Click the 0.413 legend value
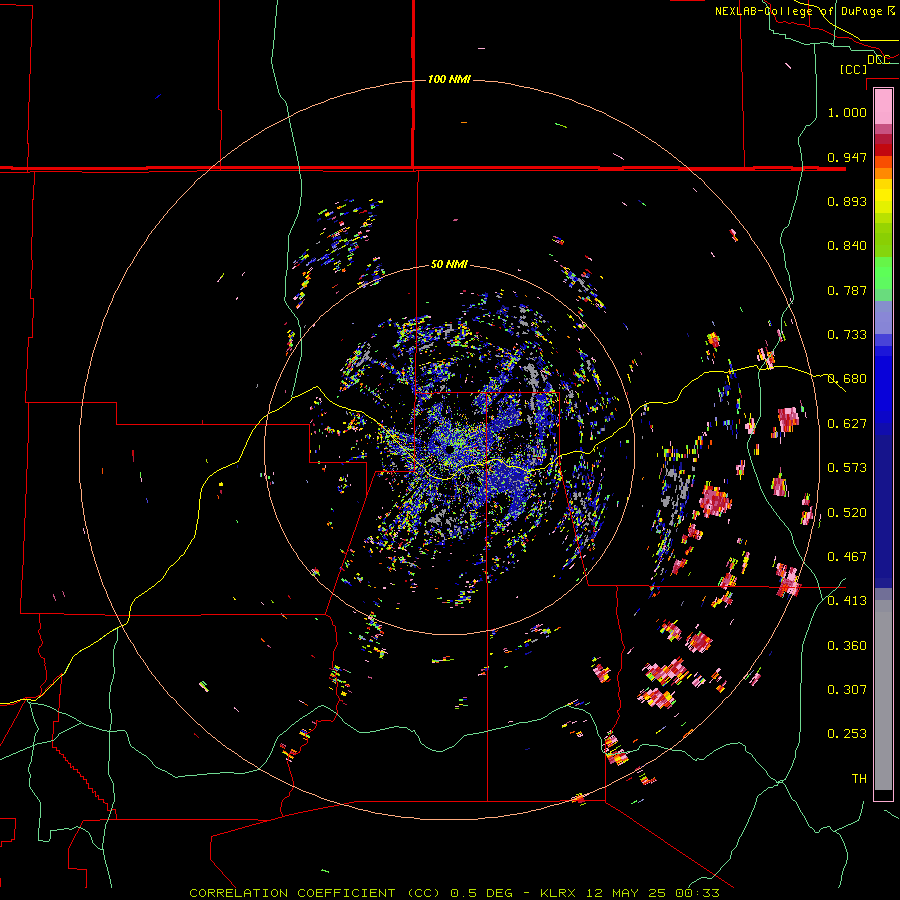 click(x=847, y=600)
